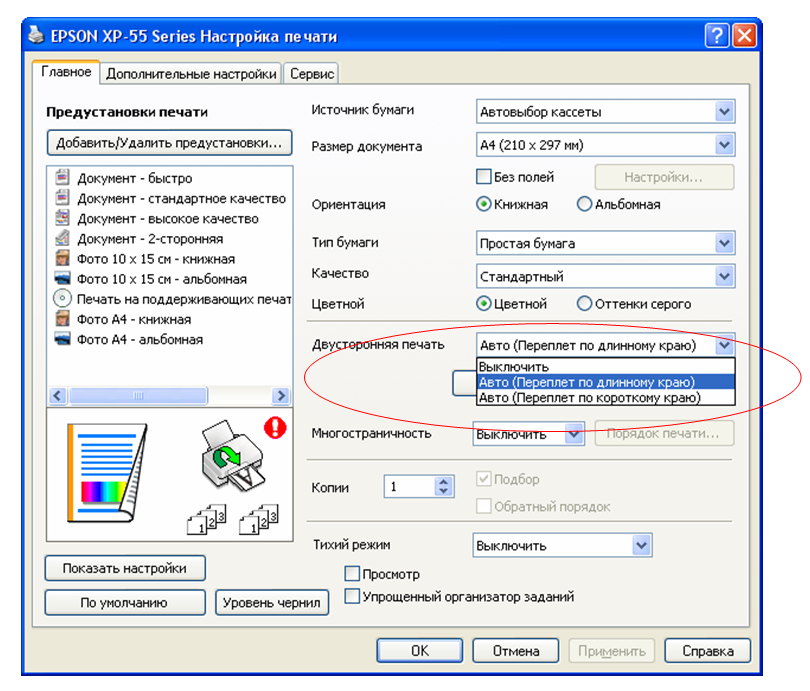The image size is (810, 691).
Task: Click the icon of Фото A4 - книжная preset
Action: (62, 319)
